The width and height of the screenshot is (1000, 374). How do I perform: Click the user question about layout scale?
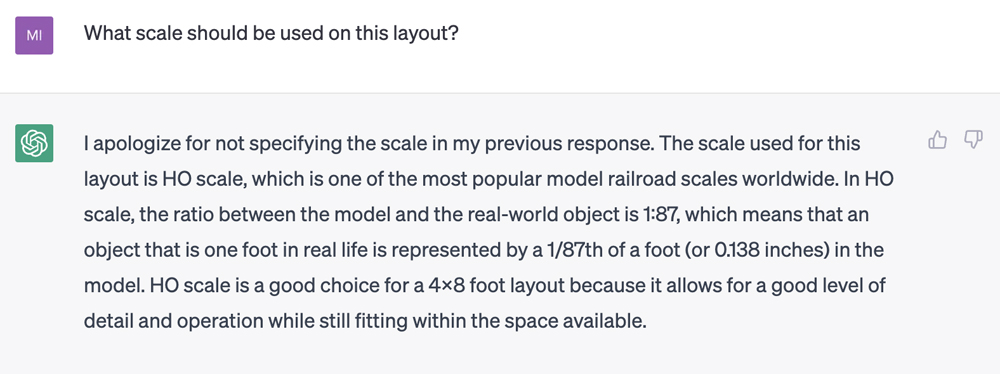pos(272,33)
